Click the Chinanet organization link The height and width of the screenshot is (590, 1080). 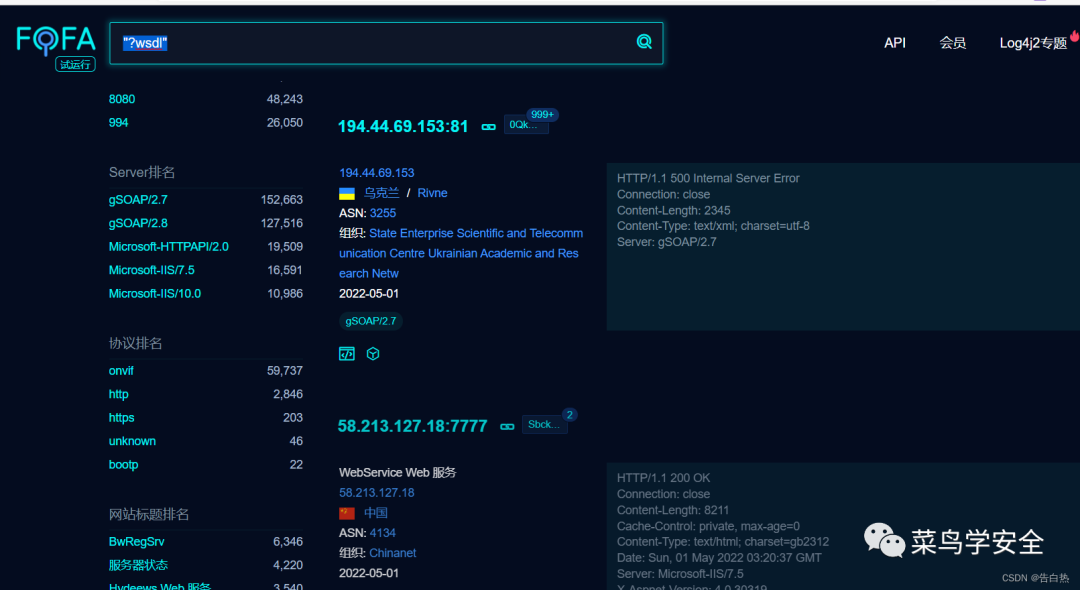392,553
